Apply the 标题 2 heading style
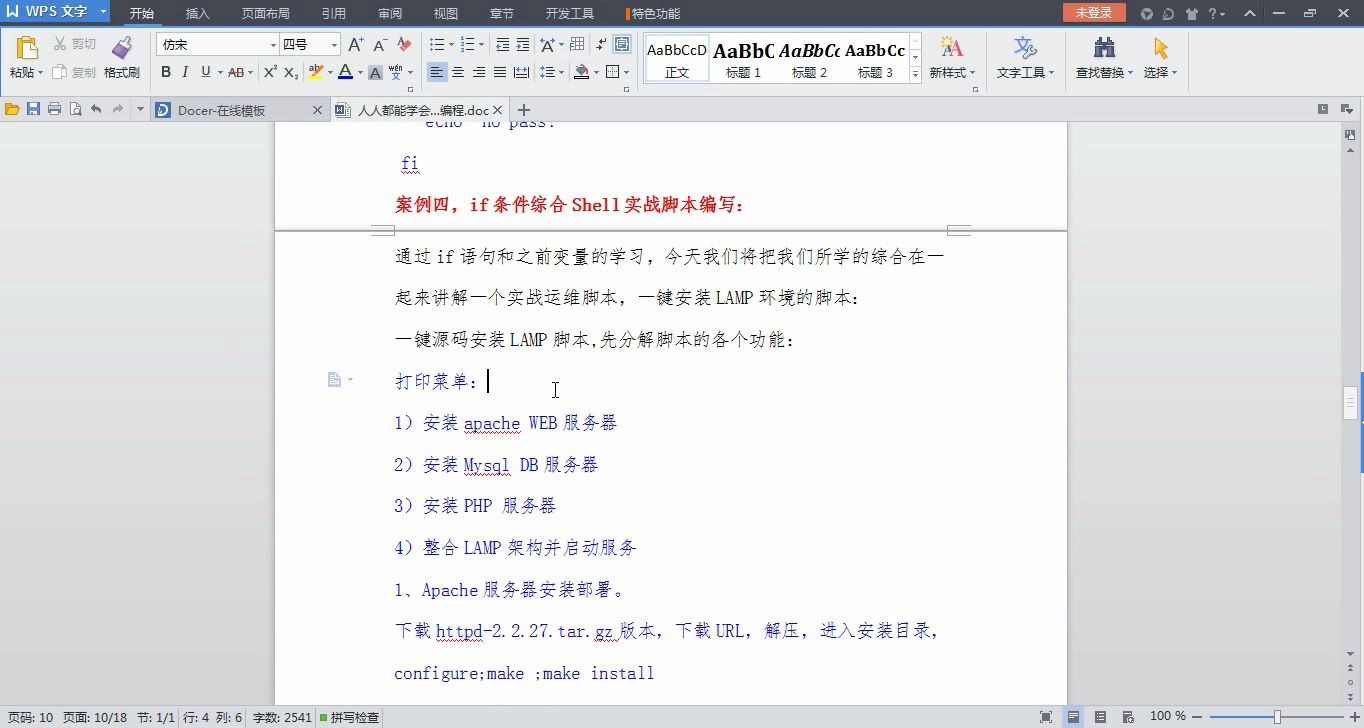This screenshot has width=1364, height=728. point(809,59)
